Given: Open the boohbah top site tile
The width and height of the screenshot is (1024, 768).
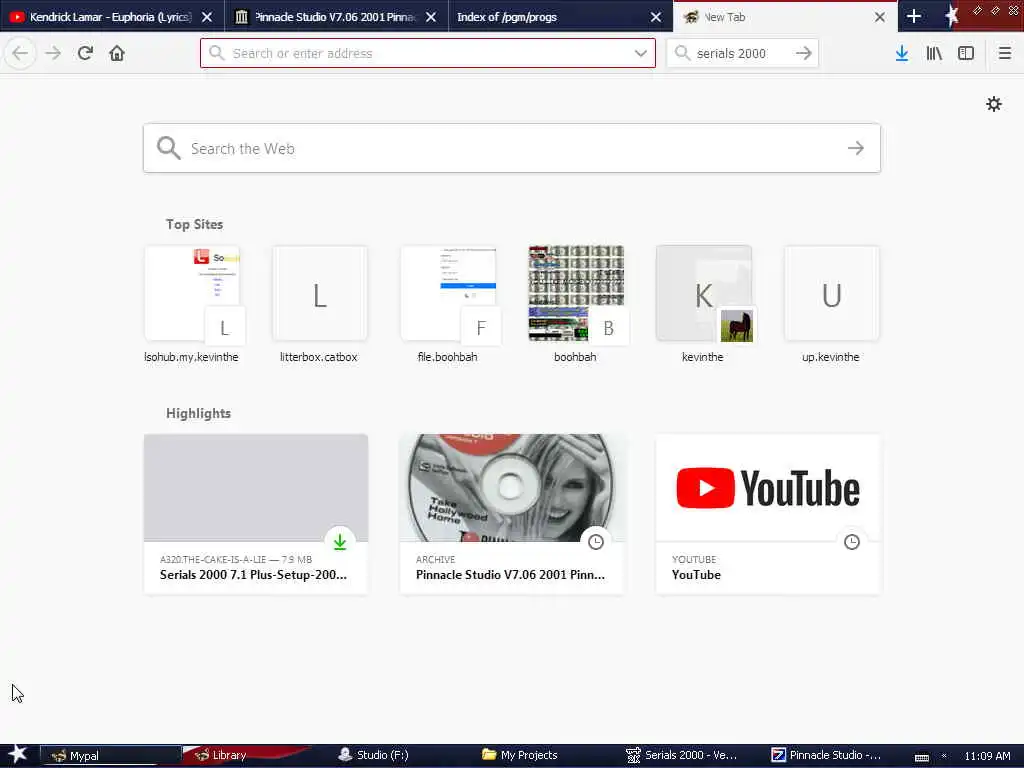Looking at the screenshot, I should [575, 304].
